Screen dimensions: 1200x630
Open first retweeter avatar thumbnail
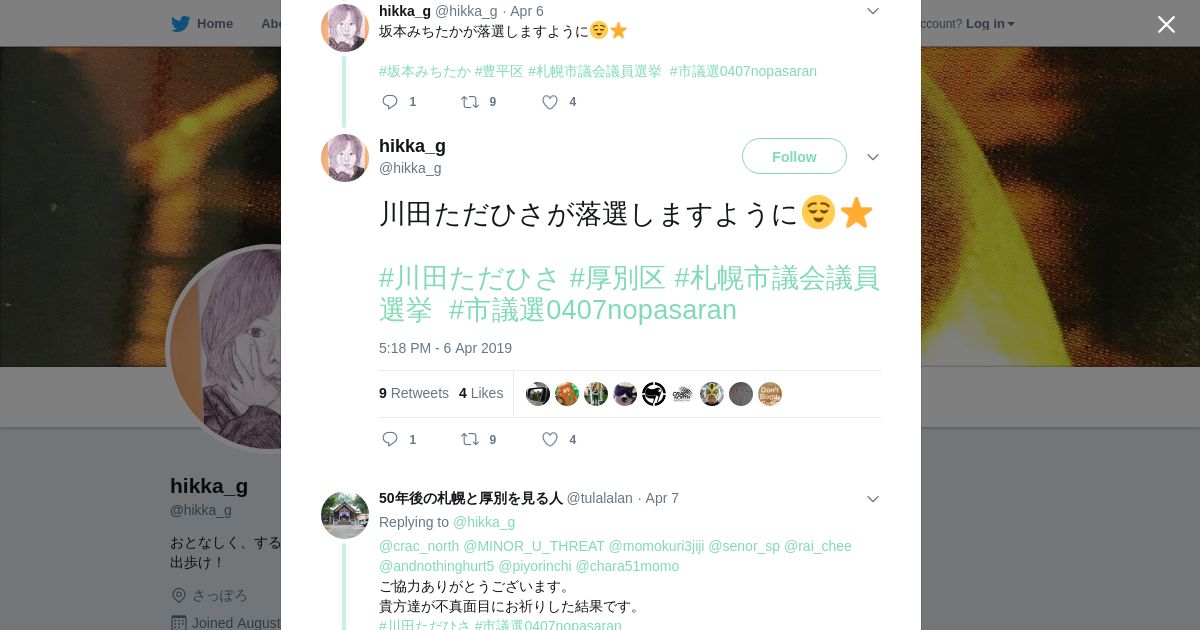[x=538, y=394]
